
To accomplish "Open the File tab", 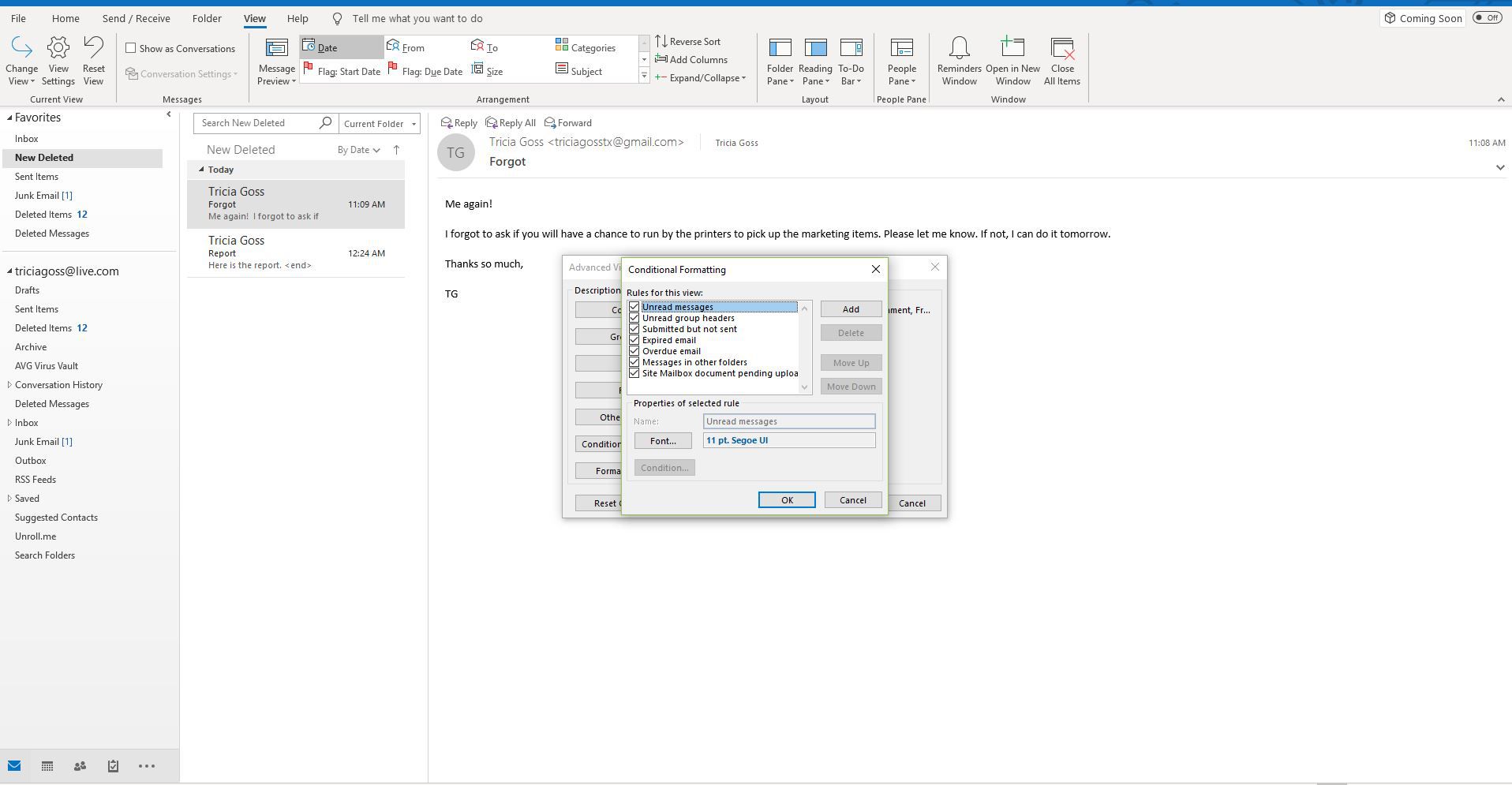I will (x=18, y=18).
